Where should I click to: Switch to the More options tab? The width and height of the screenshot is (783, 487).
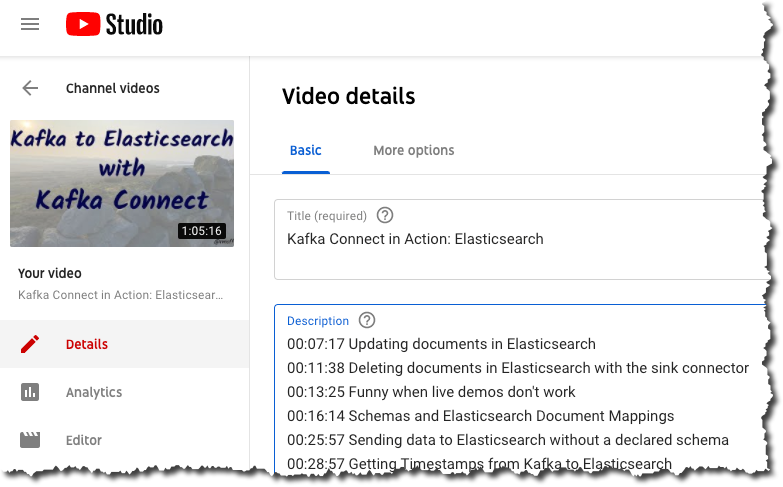tap(413, 150)
